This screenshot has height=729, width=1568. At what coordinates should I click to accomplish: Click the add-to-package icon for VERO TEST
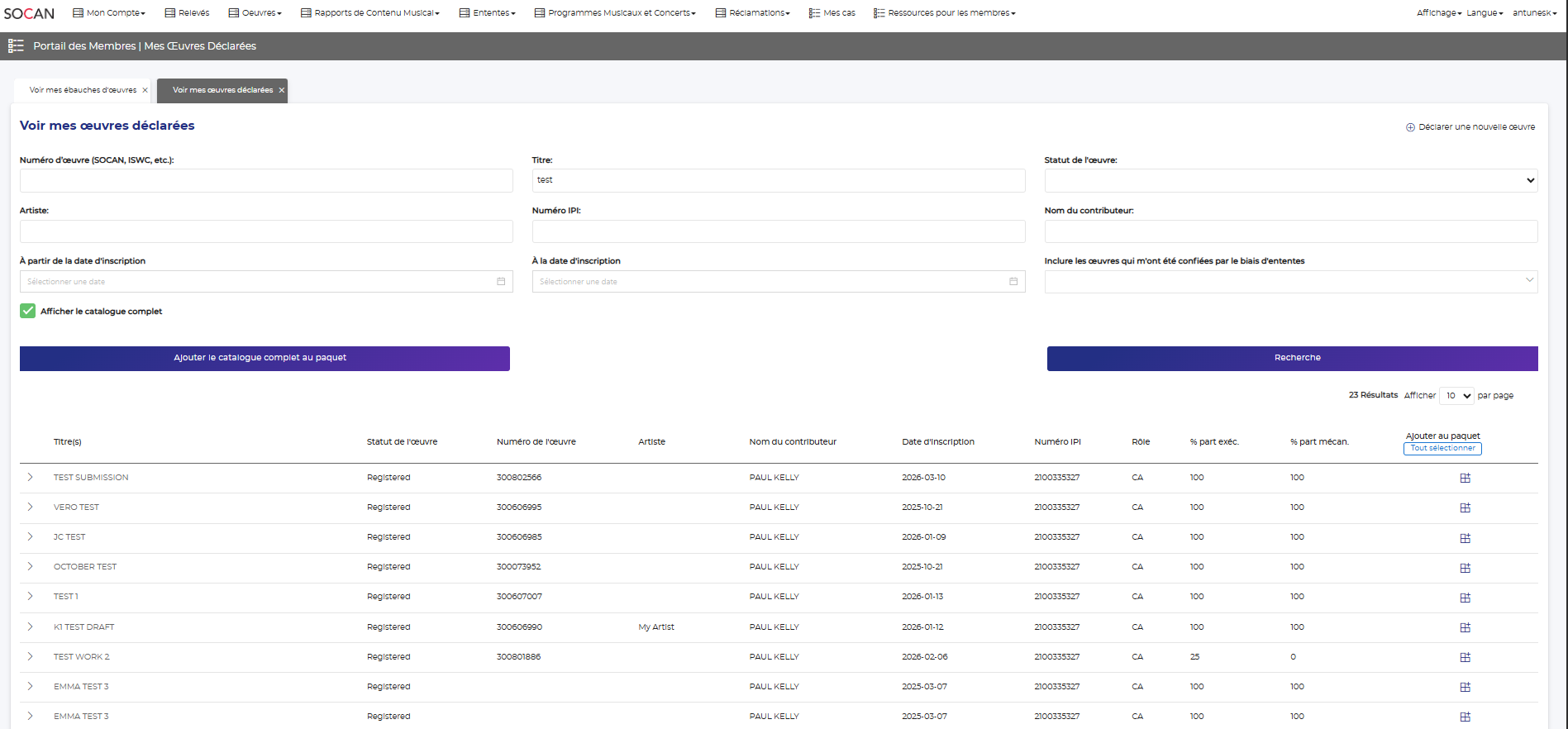(1465, 507)
